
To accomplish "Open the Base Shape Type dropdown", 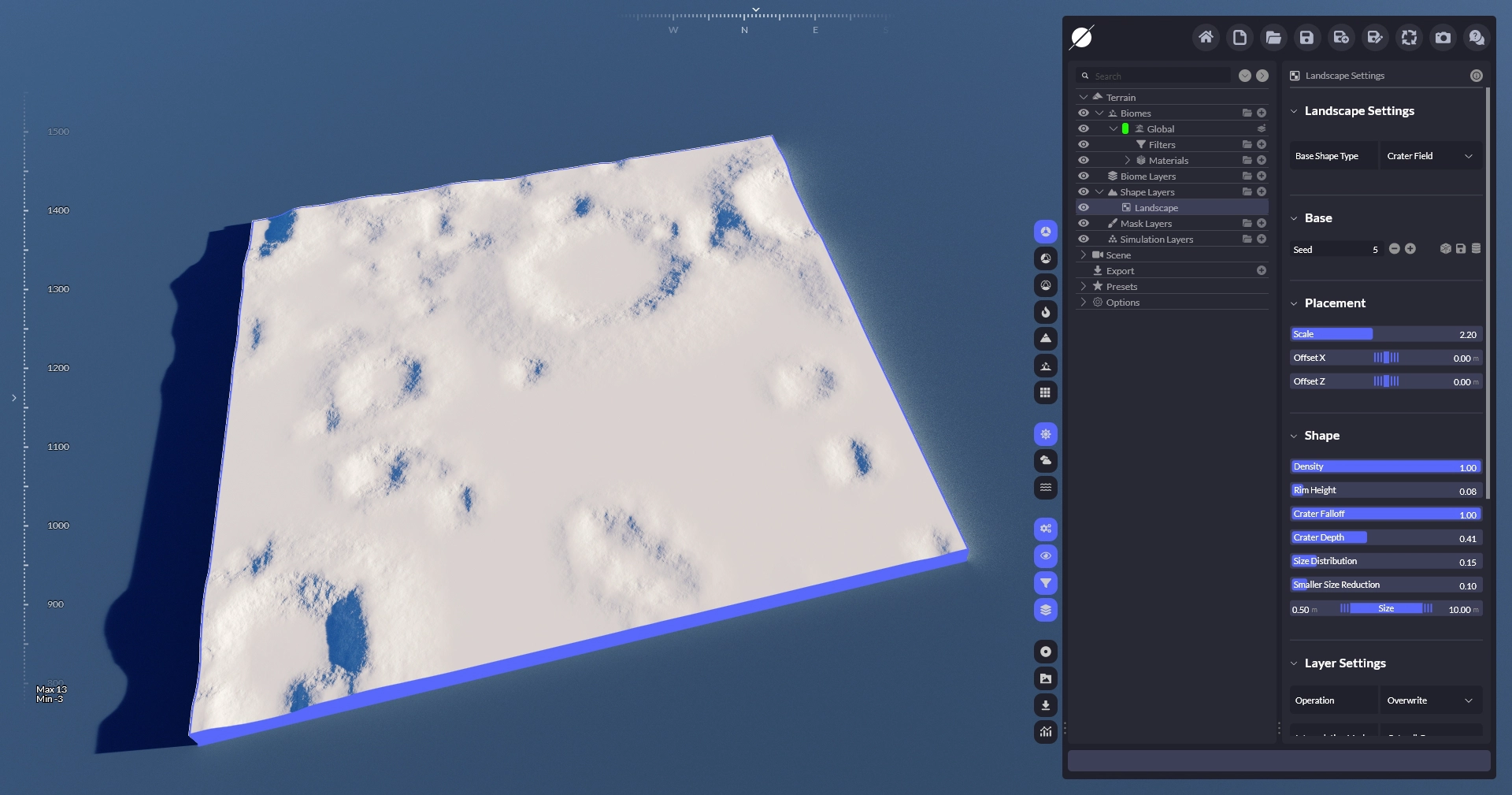I will (x=1429, y=156).
